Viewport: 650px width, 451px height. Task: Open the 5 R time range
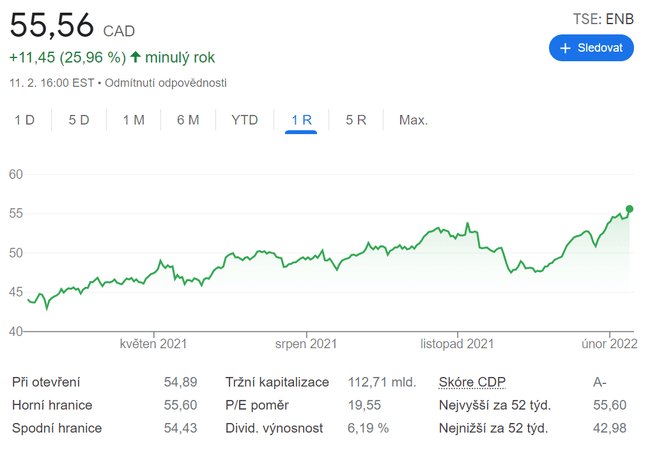point(356,120)
